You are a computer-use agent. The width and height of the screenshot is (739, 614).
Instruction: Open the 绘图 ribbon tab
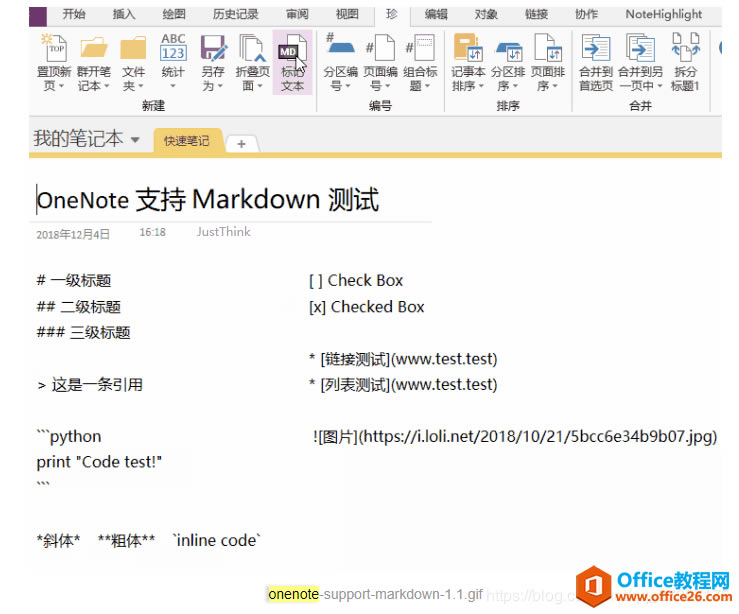[174, 14]
